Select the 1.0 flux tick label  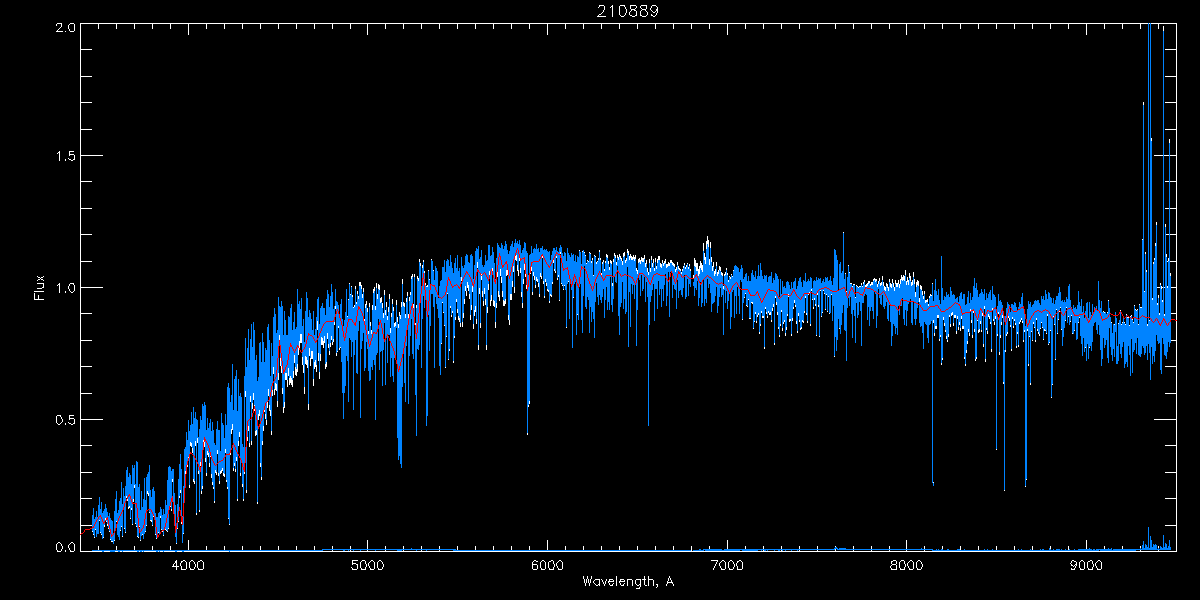click(x=65, y=288)
